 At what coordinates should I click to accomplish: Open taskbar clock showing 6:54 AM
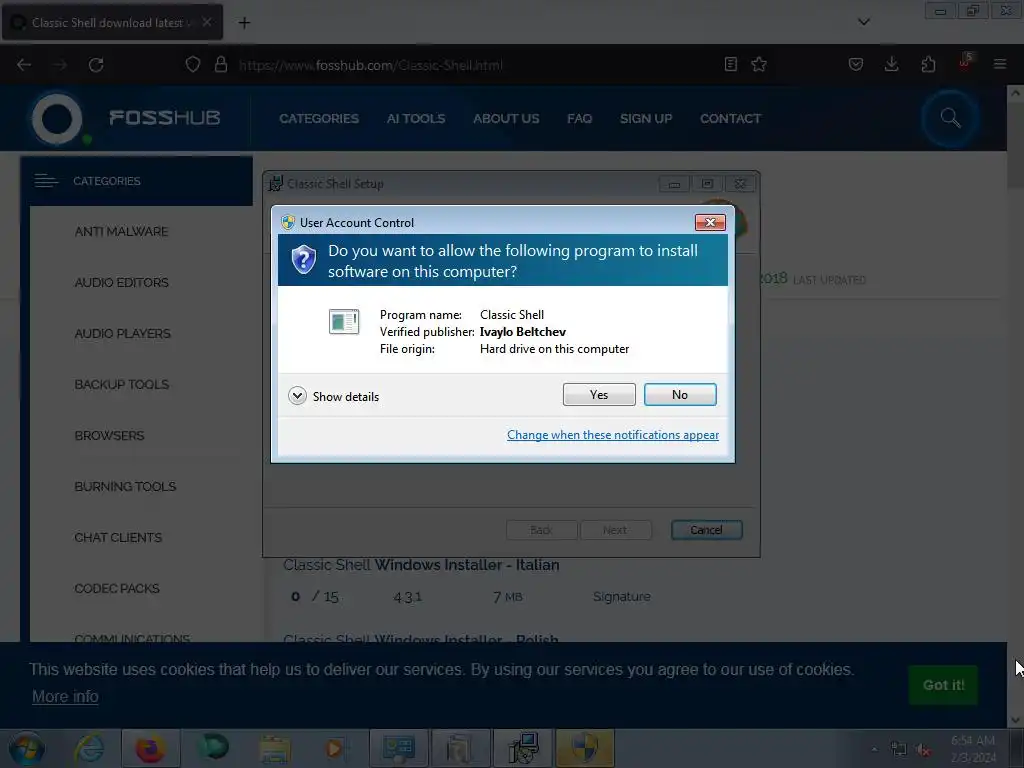coord(972,748)
